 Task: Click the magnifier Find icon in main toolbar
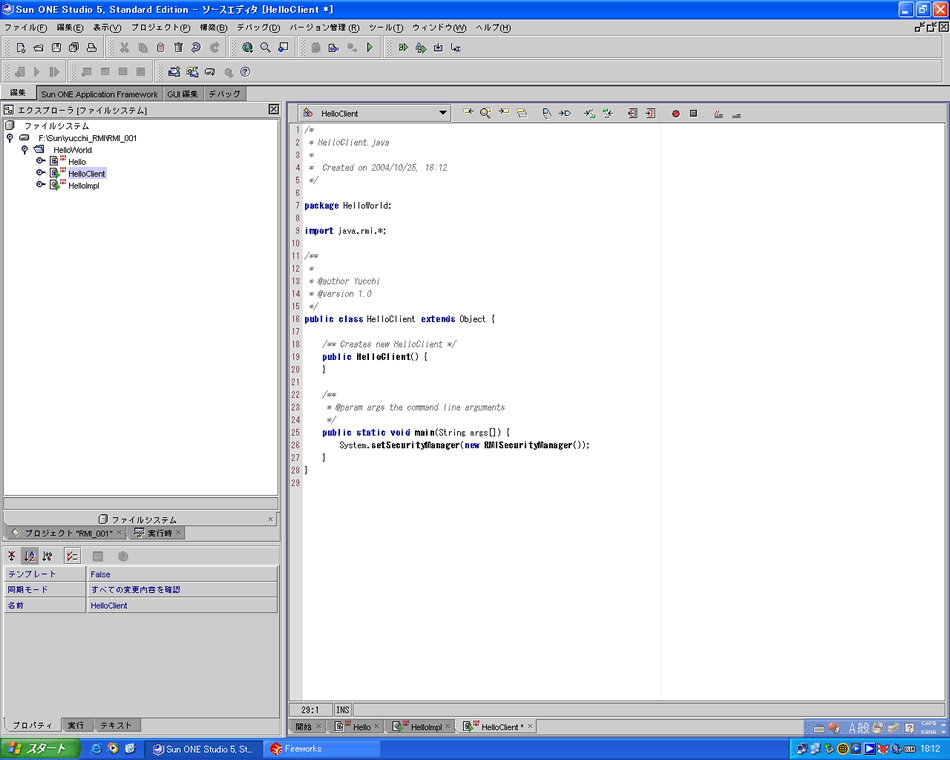265,47
